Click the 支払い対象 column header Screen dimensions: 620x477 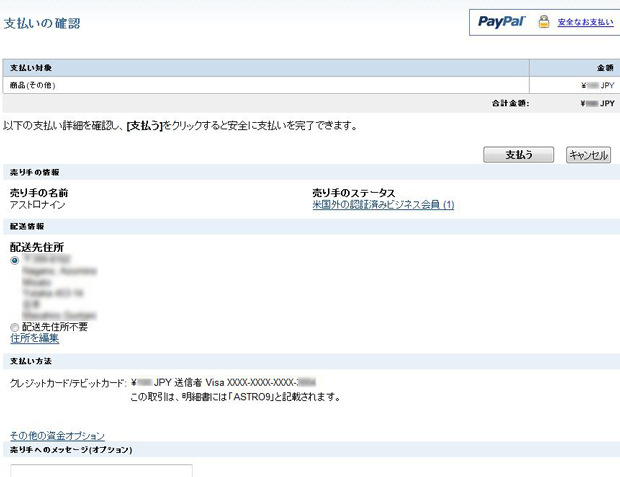click(31, 68)
